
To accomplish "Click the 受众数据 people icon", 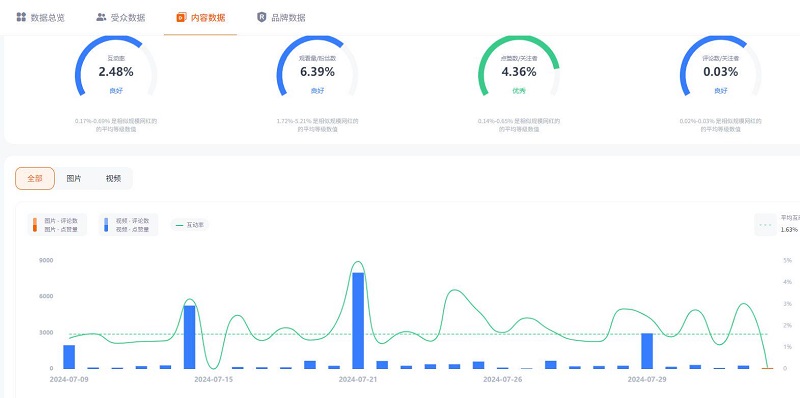I will click(x=101, y=17).
